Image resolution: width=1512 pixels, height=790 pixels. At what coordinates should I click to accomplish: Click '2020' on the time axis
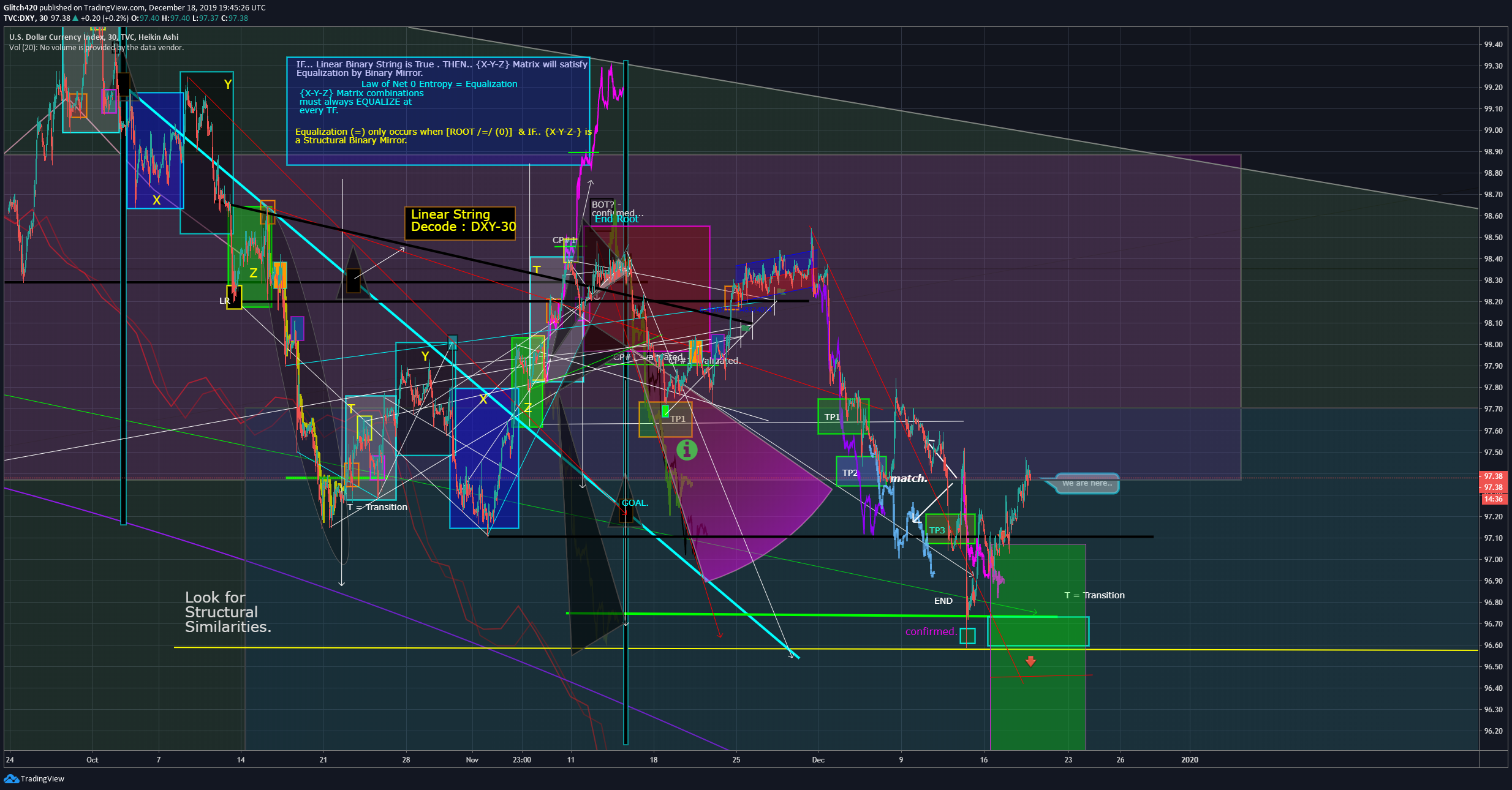point(1190,760)
